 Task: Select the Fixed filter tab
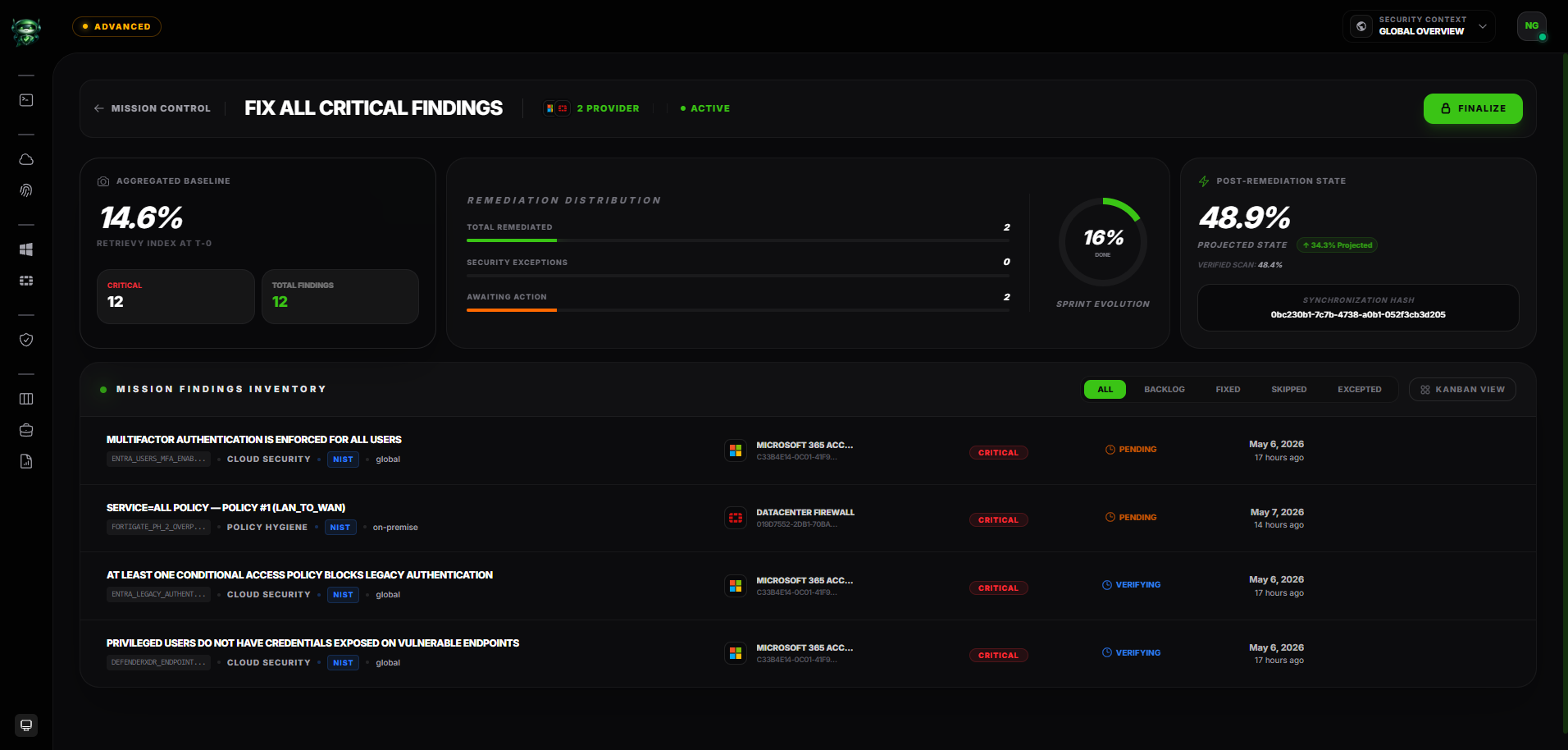pos(1228,390)
